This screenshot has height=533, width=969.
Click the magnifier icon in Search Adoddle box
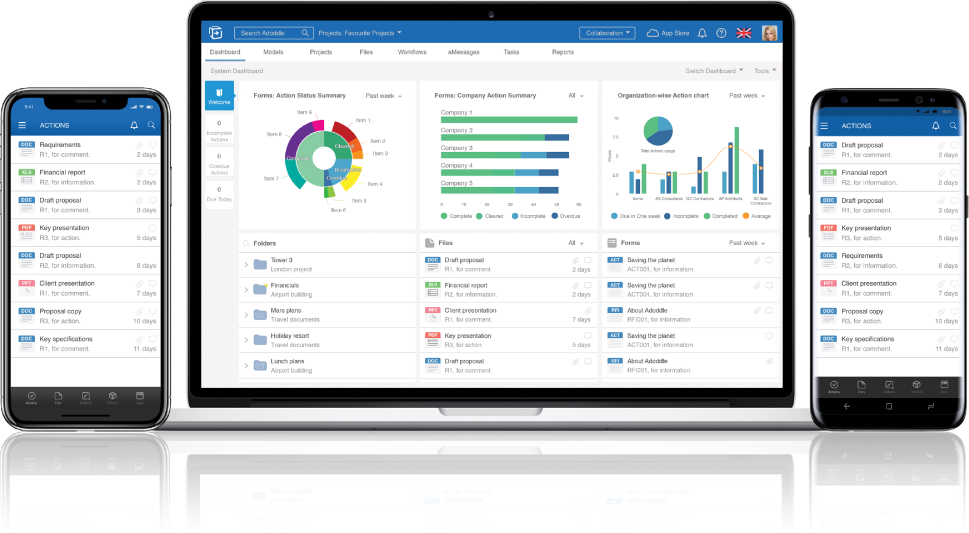(305, 33)
